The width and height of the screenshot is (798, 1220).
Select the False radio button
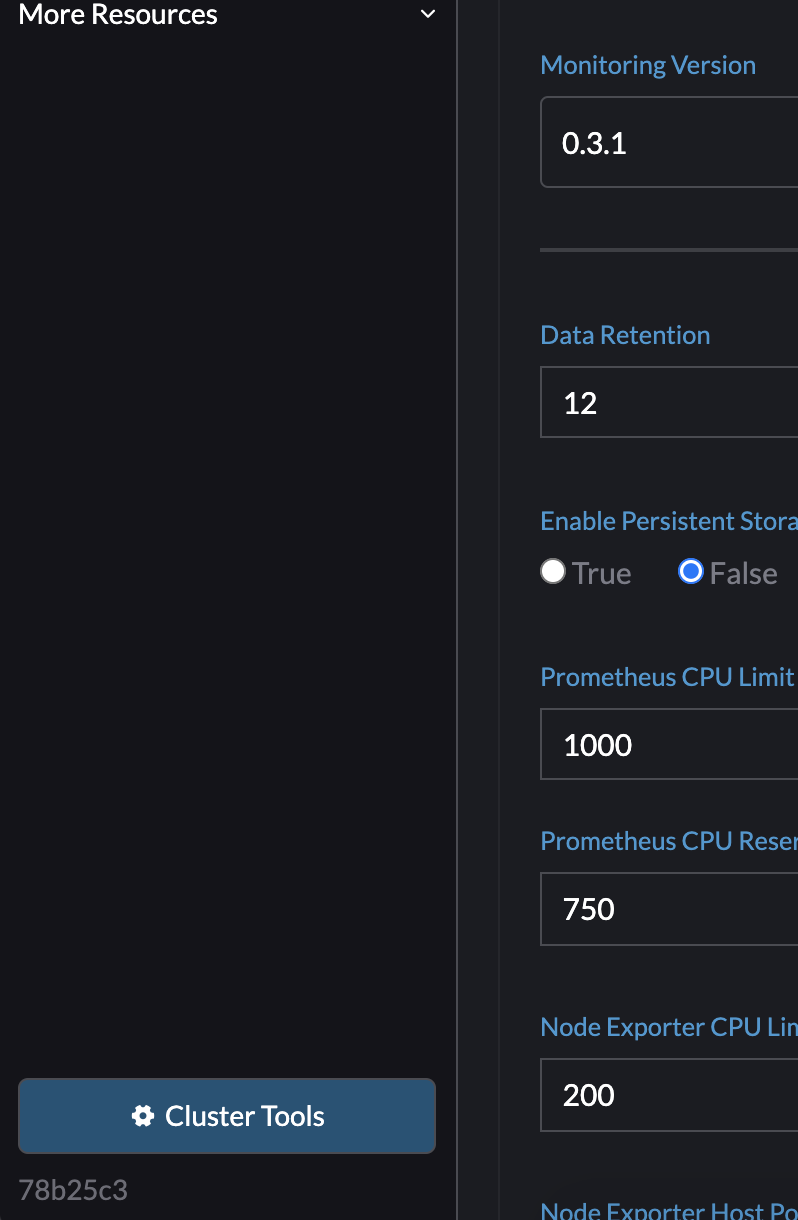(690, 571)
